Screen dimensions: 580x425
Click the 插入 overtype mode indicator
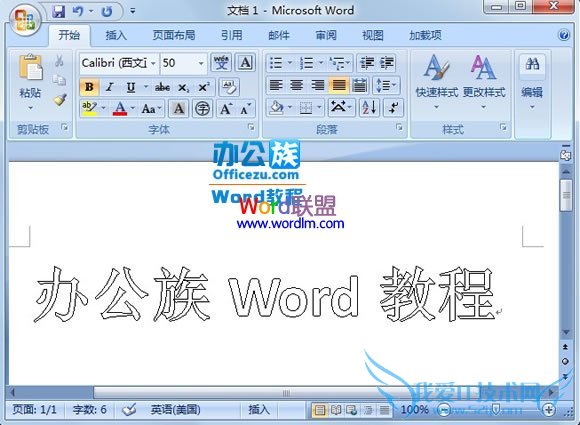click(x=258, y=409)
